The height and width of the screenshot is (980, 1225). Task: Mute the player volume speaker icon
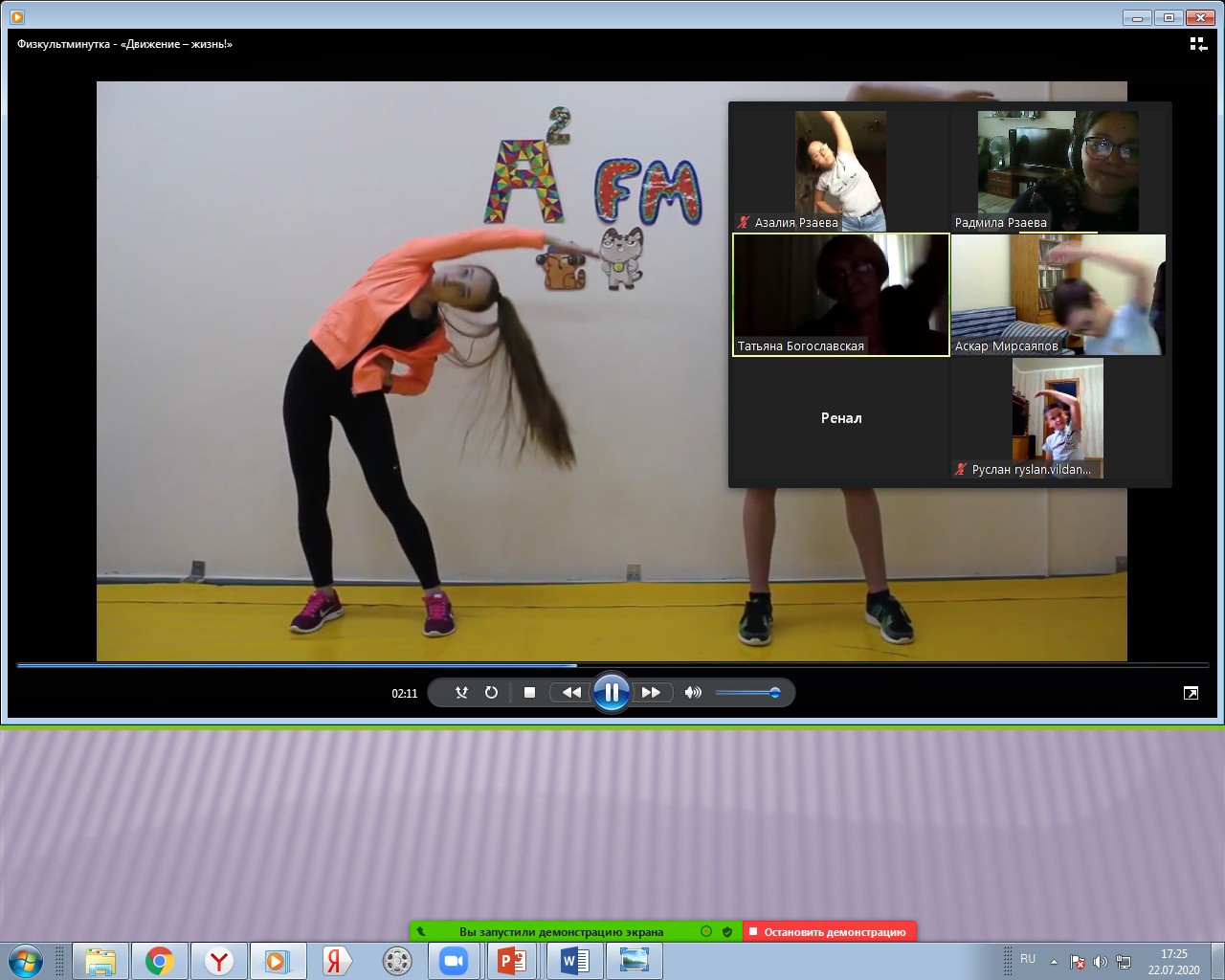[693, 692]
